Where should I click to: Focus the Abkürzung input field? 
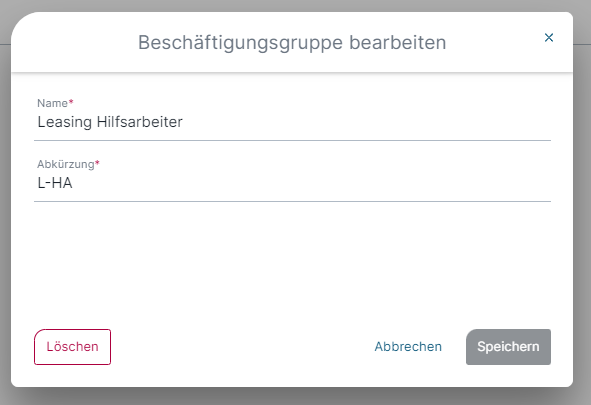point(292,183)
